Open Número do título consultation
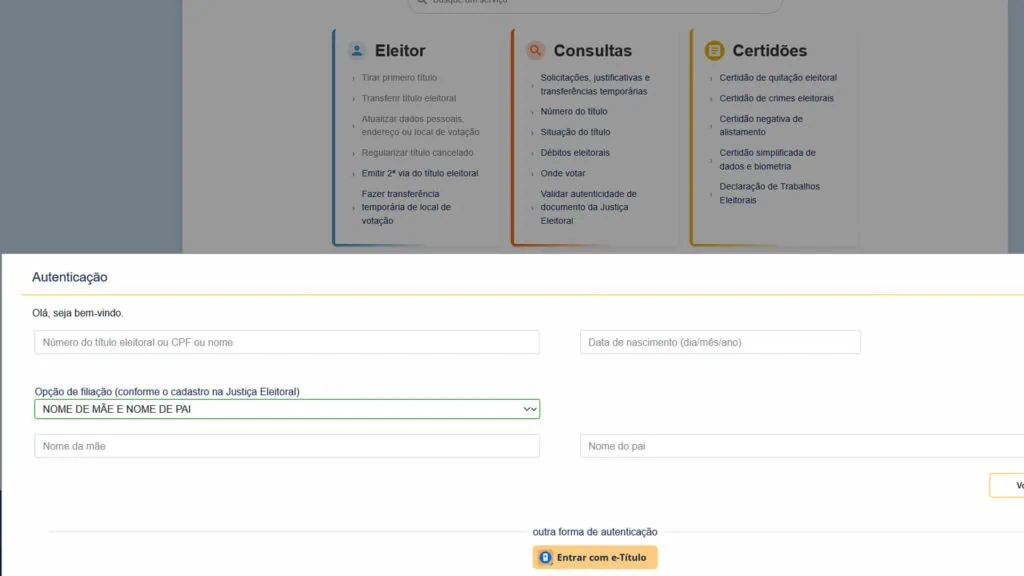The height and width of the screenshot is (576, 1024). point(573,112)
